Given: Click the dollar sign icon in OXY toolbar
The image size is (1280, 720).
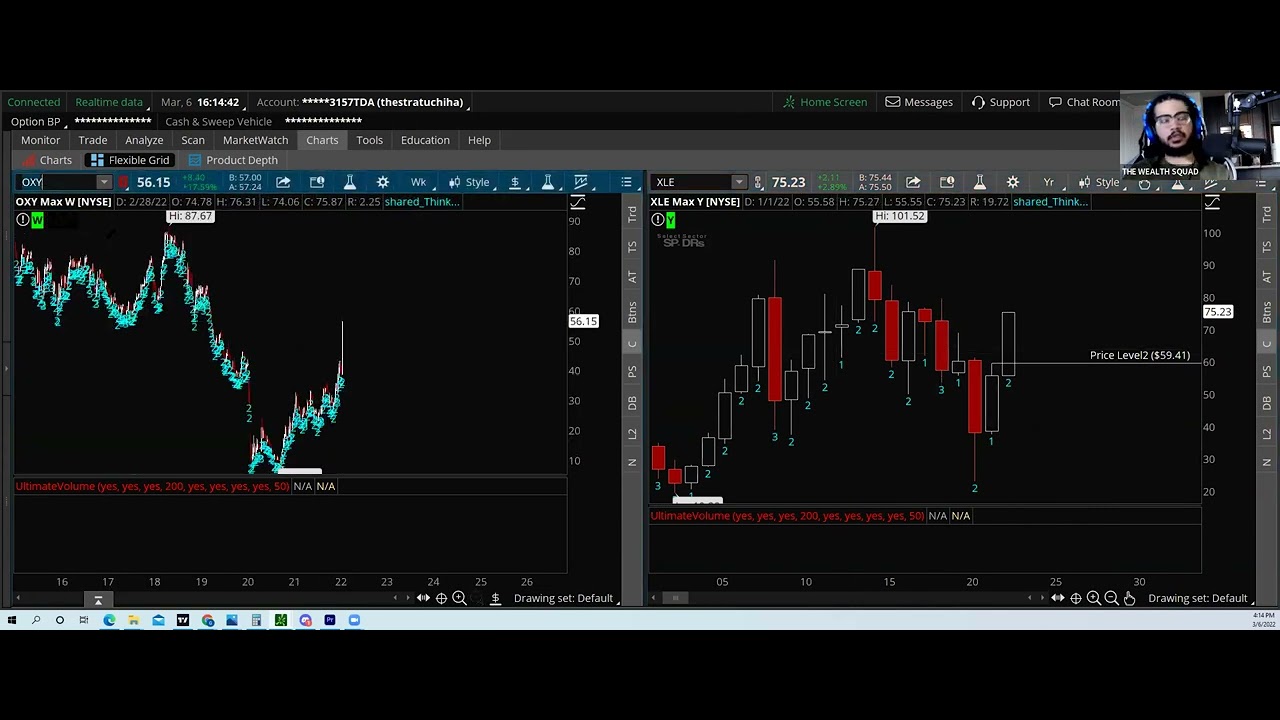Looking at the screenshot, I should point(515,182).
